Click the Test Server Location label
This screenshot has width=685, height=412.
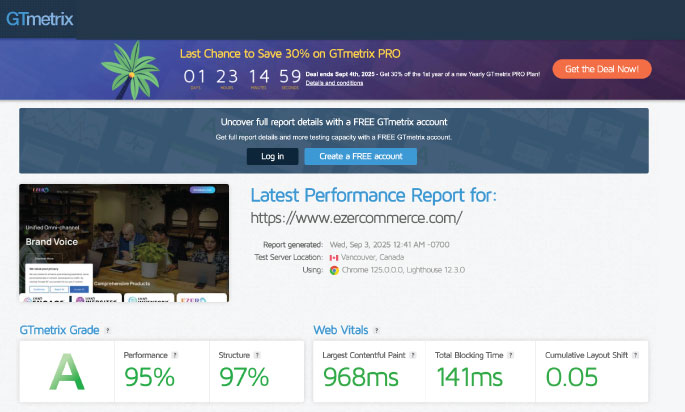tap(288, 257)
